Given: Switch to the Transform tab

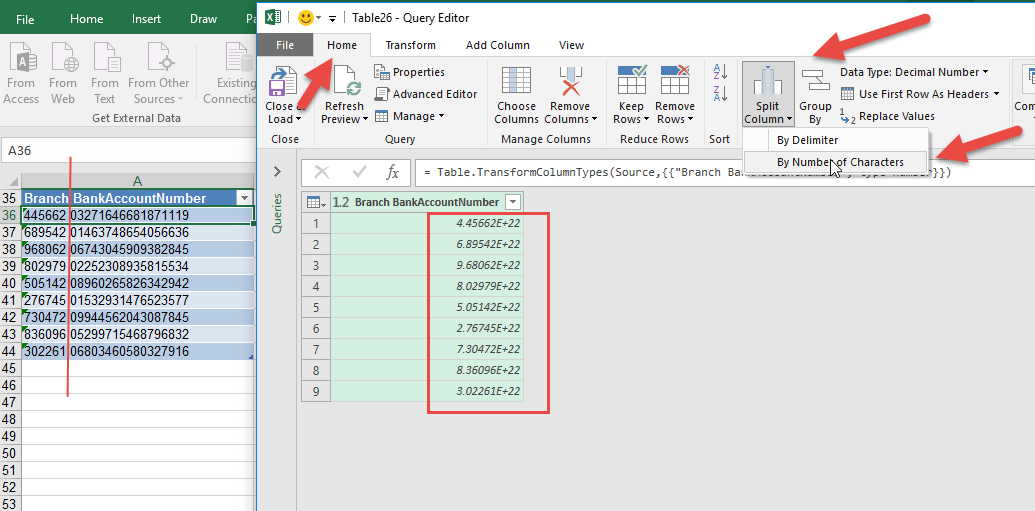Looking at the screenshot, I should [x=411, y=45].
